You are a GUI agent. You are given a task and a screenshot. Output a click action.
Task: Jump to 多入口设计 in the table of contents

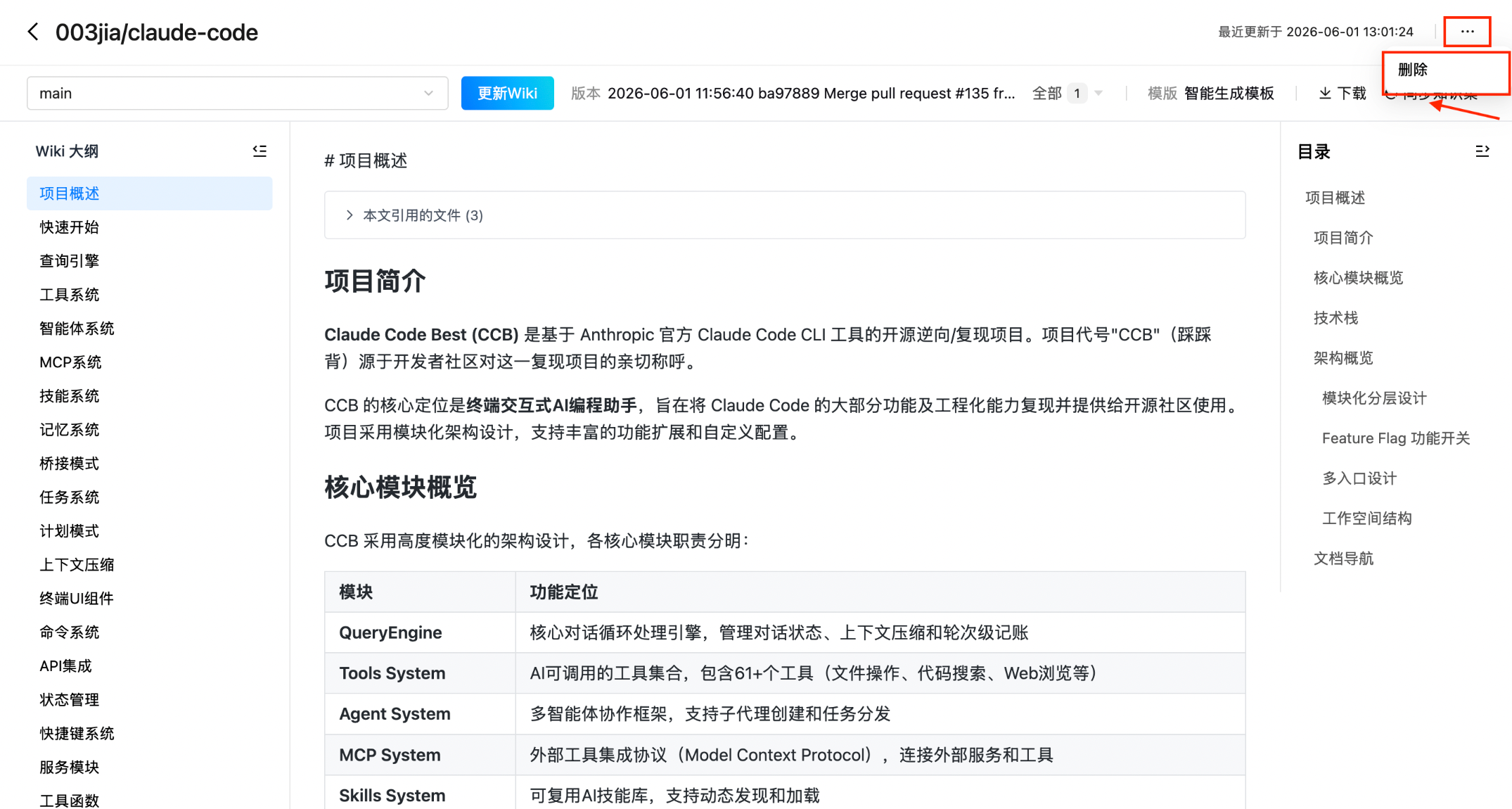point(1359,478)
